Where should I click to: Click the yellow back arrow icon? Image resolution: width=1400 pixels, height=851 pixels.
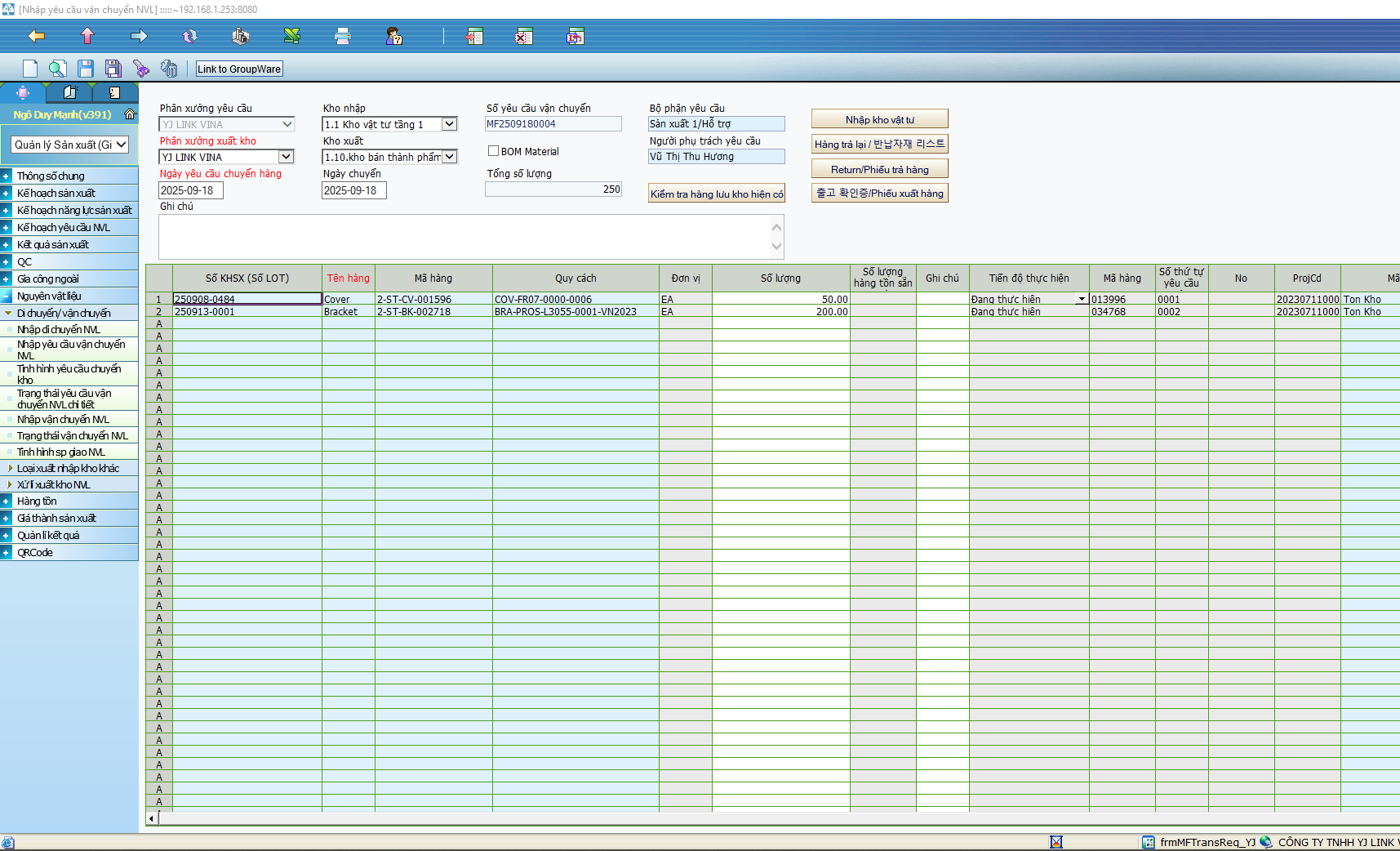tap(36, 36)
